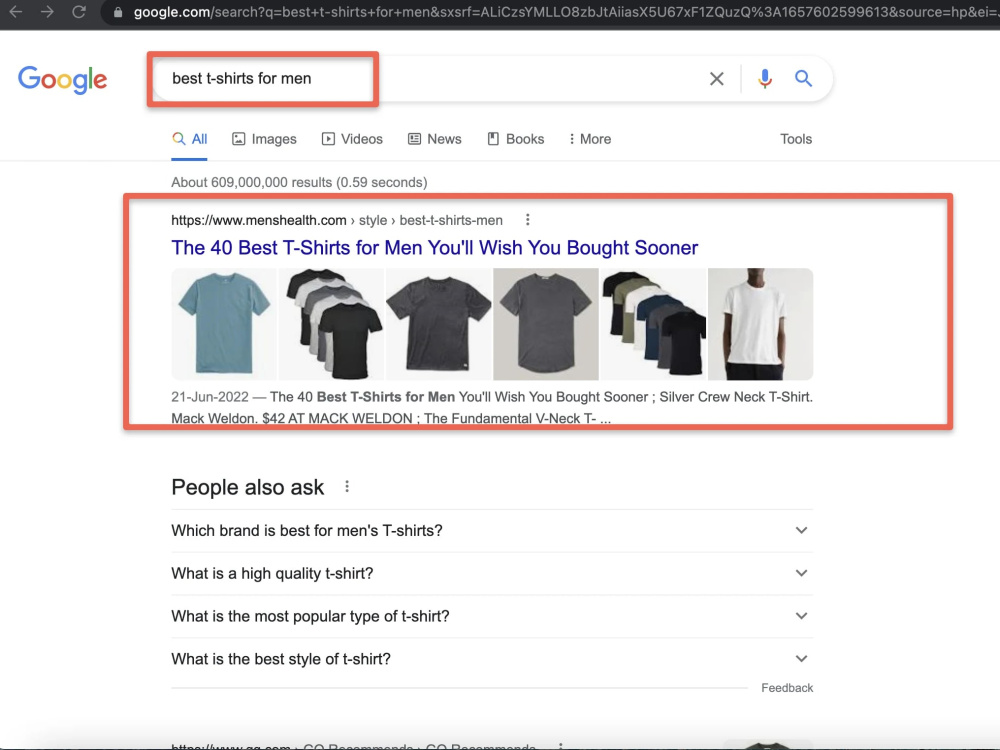The height and width of the screenshot is (750, 1000).
Task: Open the Tools button
Action: point(796,139)
